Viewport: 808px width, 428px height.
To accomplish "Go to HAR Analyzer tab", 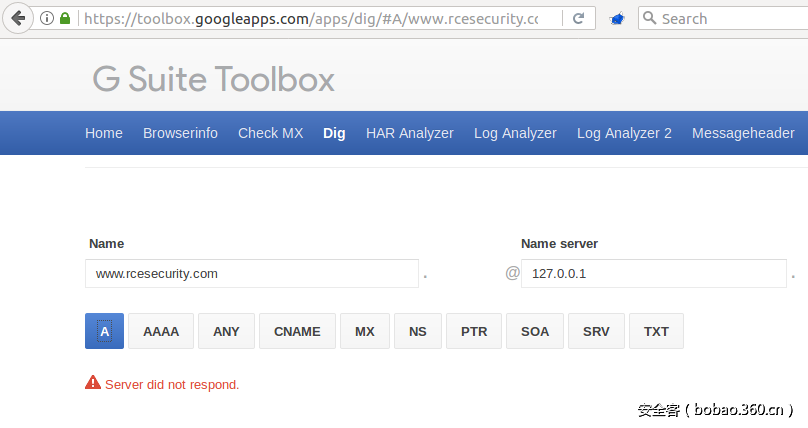I will click(410, 133).
